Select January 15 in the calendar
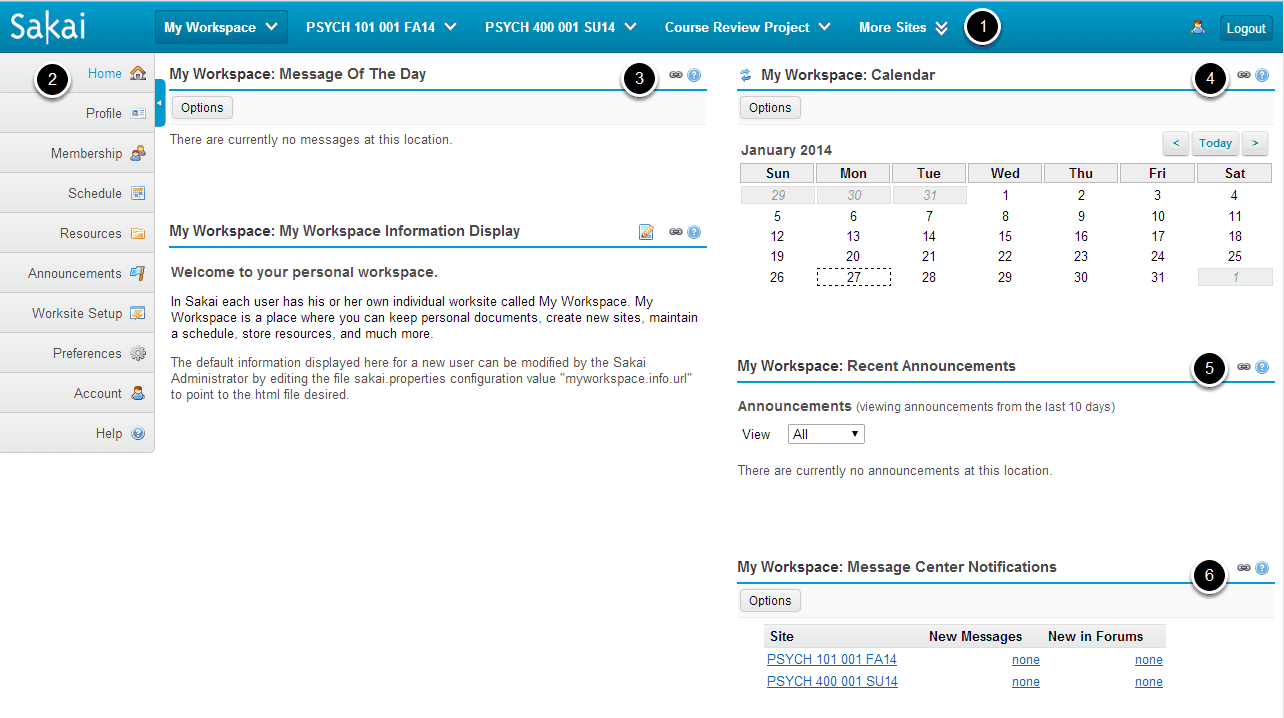The image size is (1284, 718). click(1005, 237)
